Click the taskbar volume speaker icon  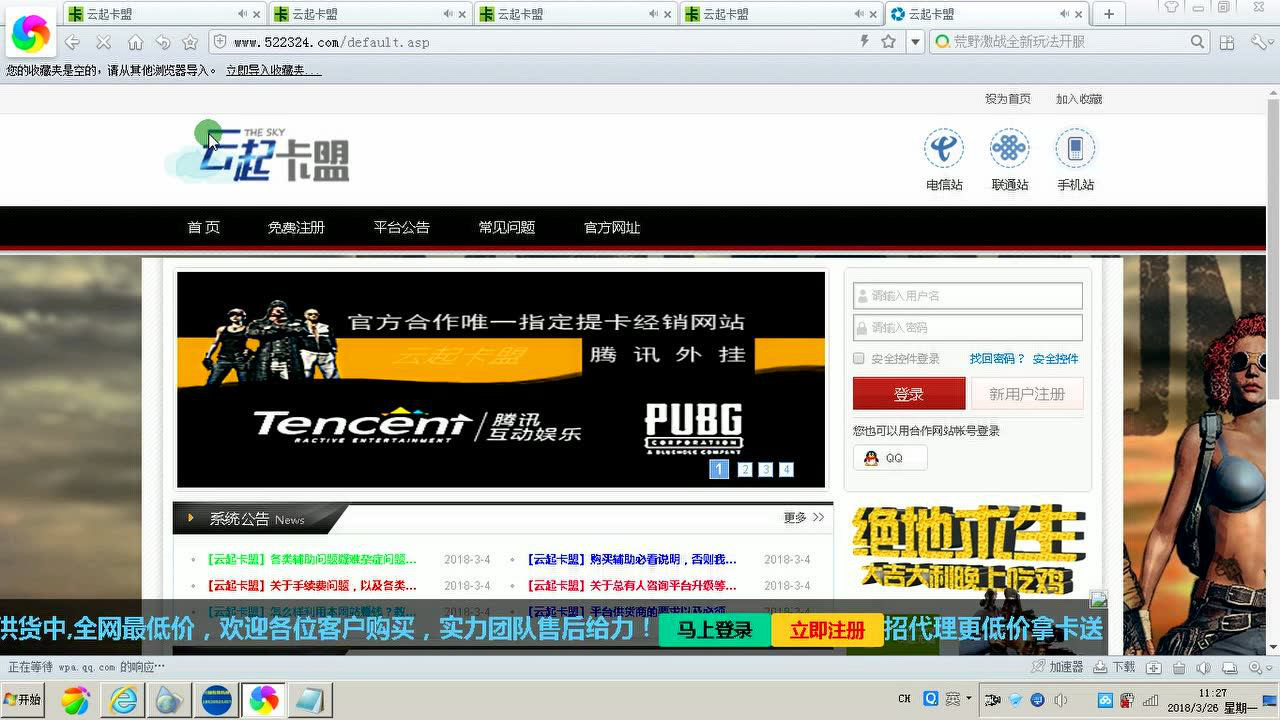(1061, 699)
